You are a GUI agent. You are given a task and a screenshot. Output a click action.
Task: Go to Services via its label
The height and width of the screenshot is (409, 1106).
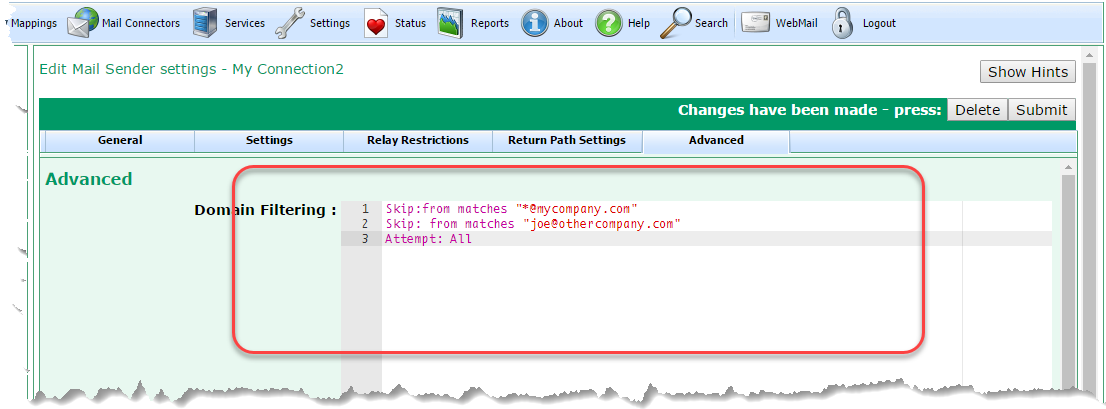pos(245,23)
